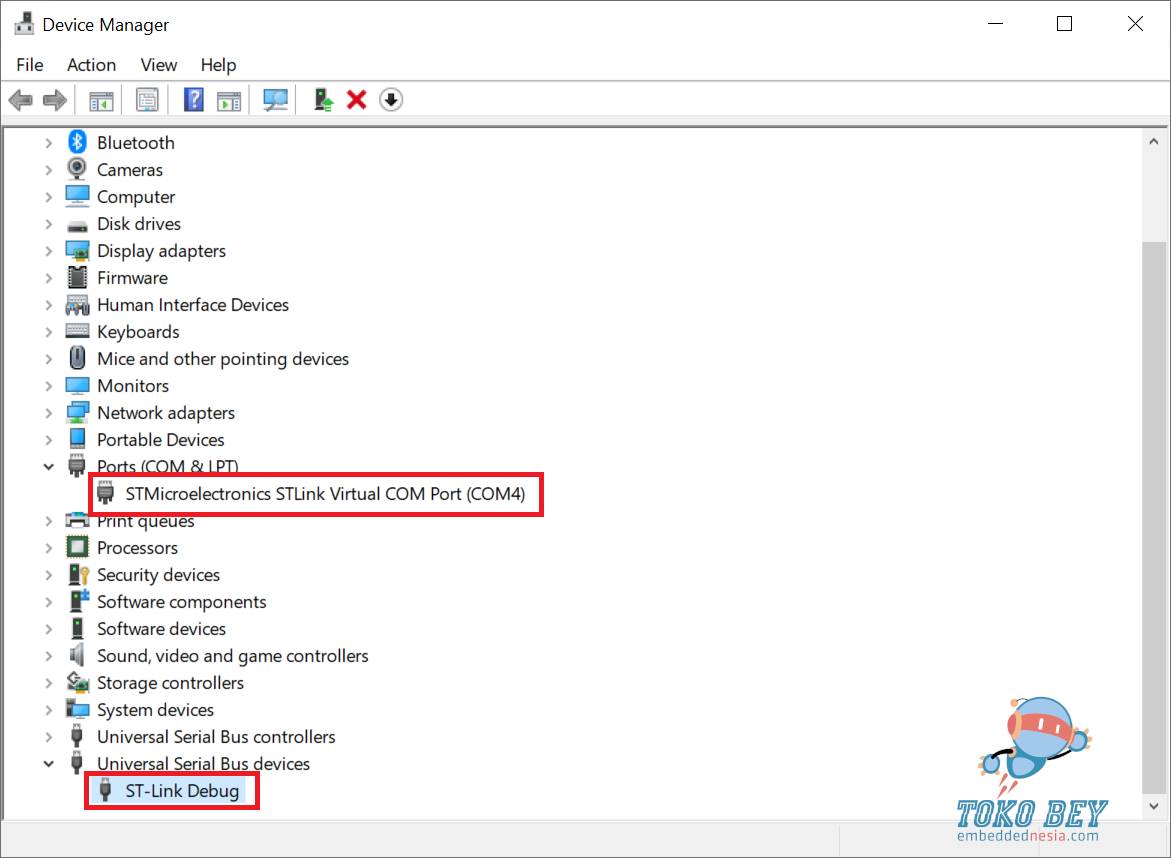Click scrollbar up arrow
Screen dimensions: 1171x858
[x=1154, y=141]
